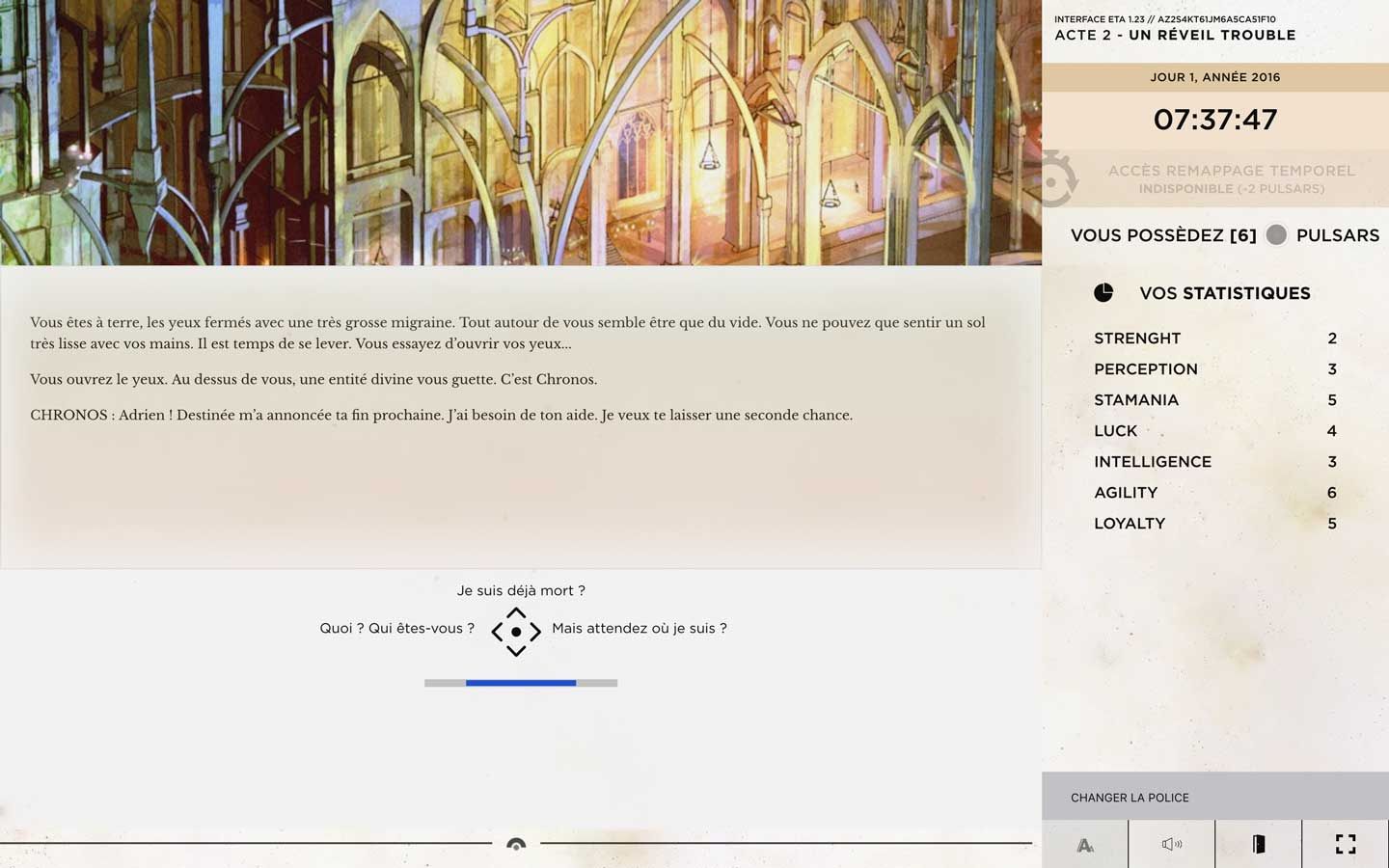
Task: Click the statistics pie chart icon
Action: tap(1103, 293)
